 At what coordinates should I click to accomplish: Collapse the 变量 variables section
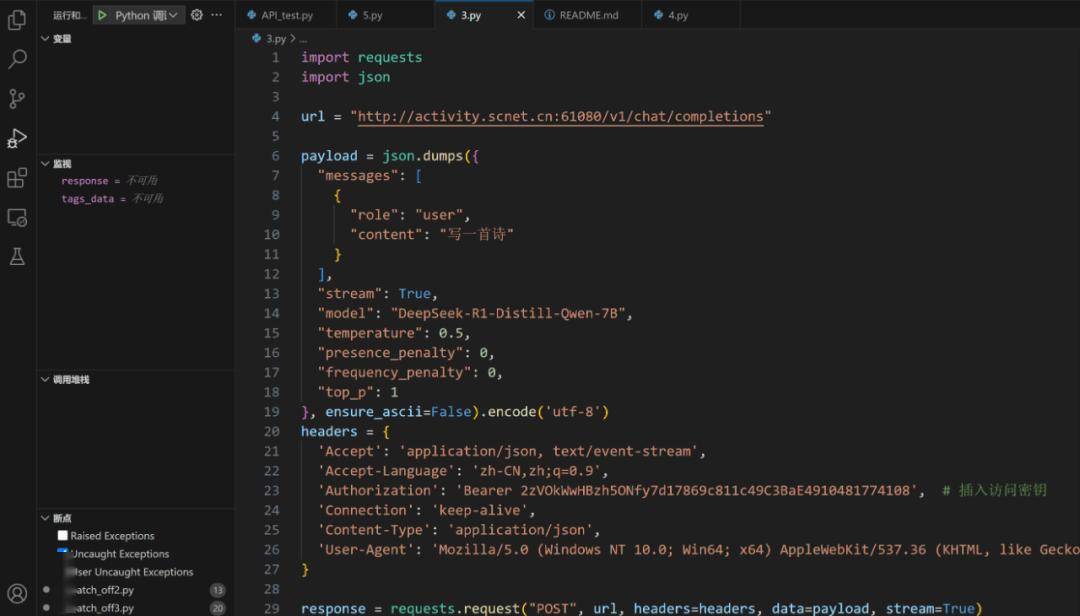(x=46, y=39)
